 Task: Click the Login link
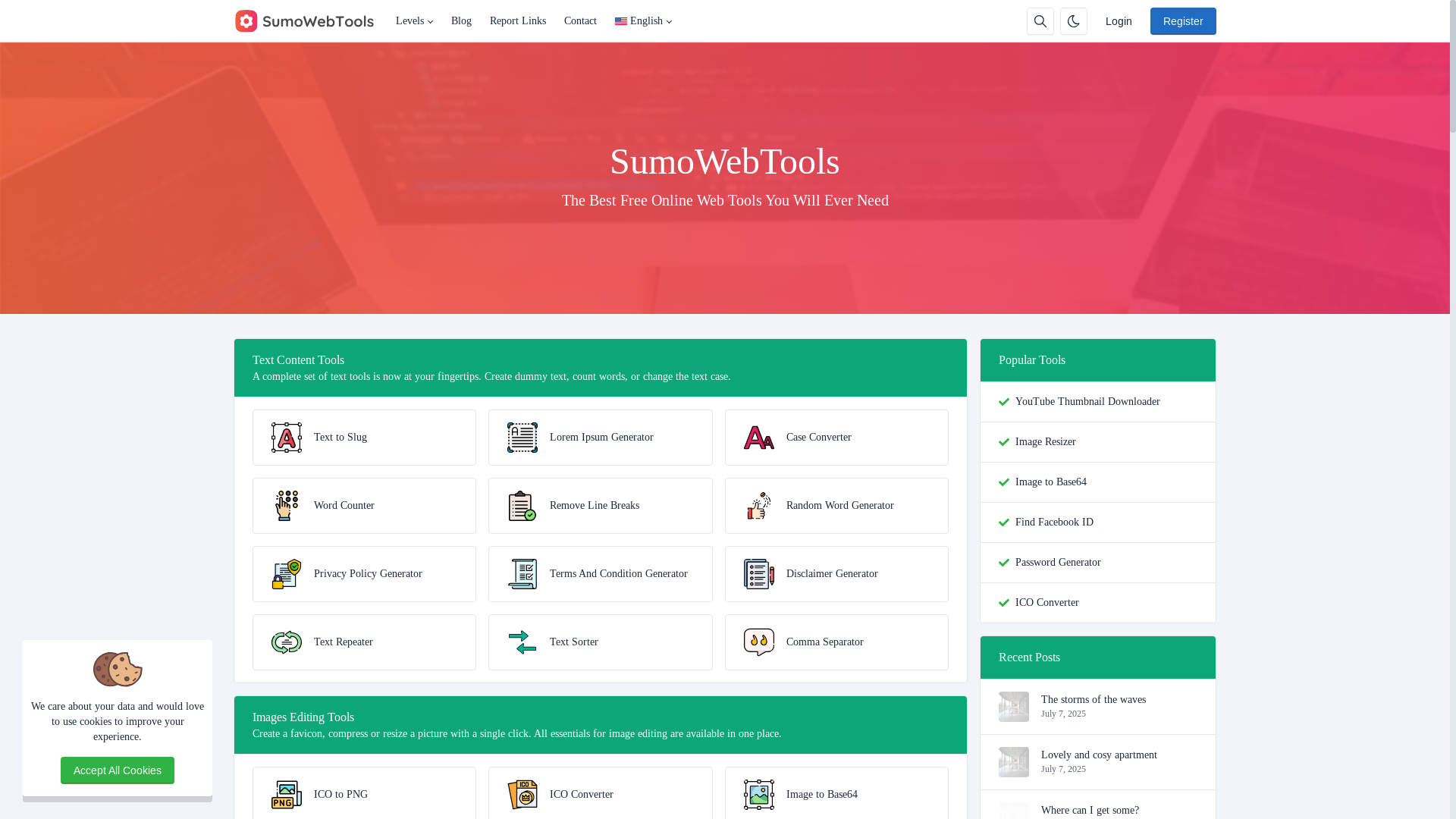tap(1119, 21)
